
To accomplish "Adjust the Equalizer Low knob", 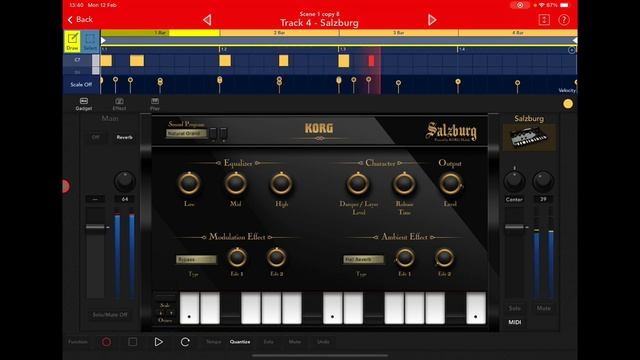I will click(x=189, y=183).
